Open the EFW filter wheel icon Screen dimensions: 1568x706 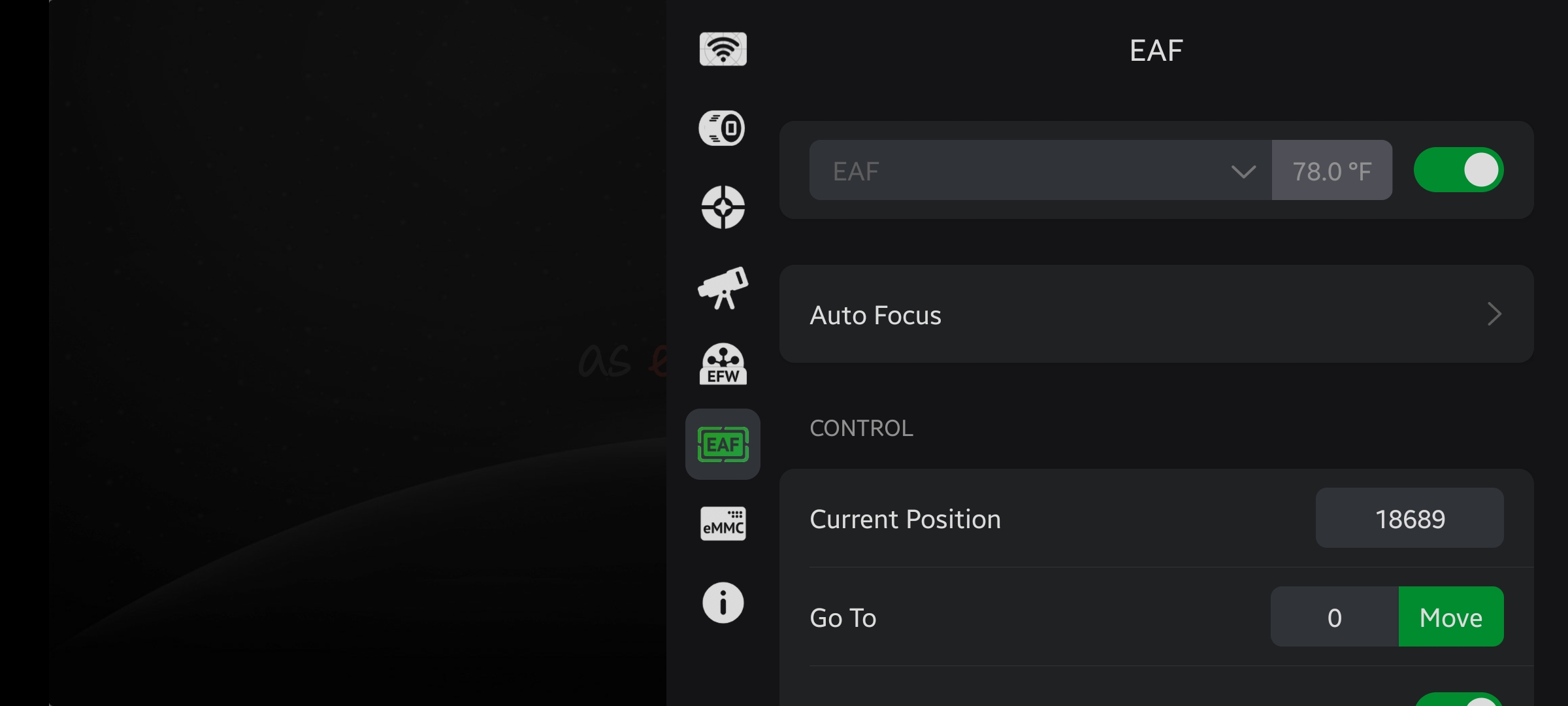(x=723, y=364)
